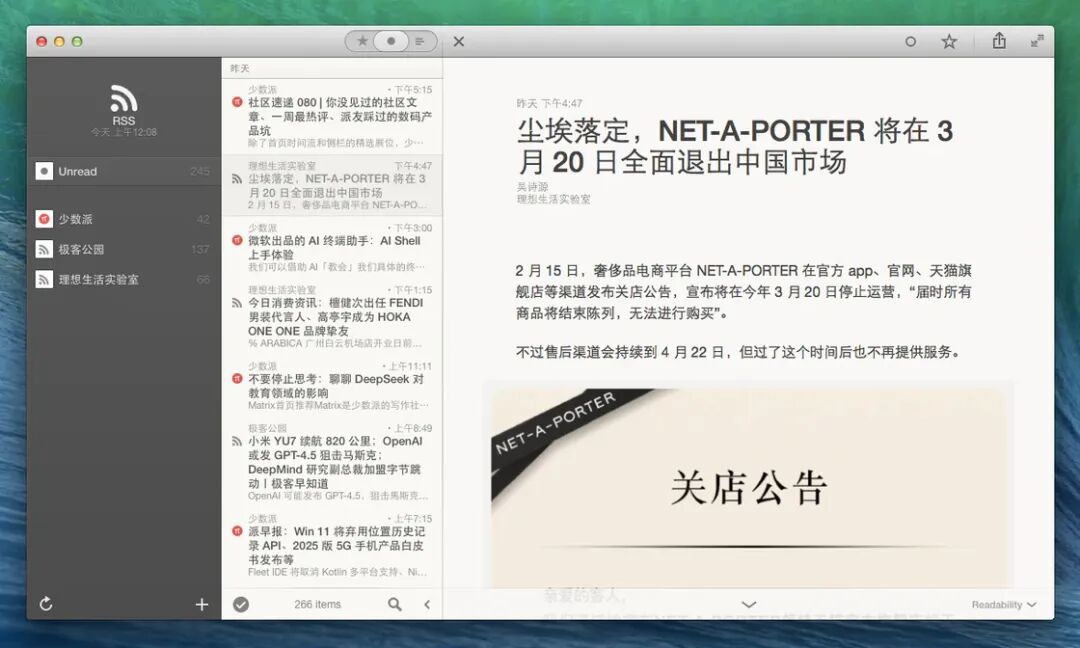Select the list item 尘埃落定,NET-A-PORTER
The image size is (1080, 648).
click(x=332, y=185)
